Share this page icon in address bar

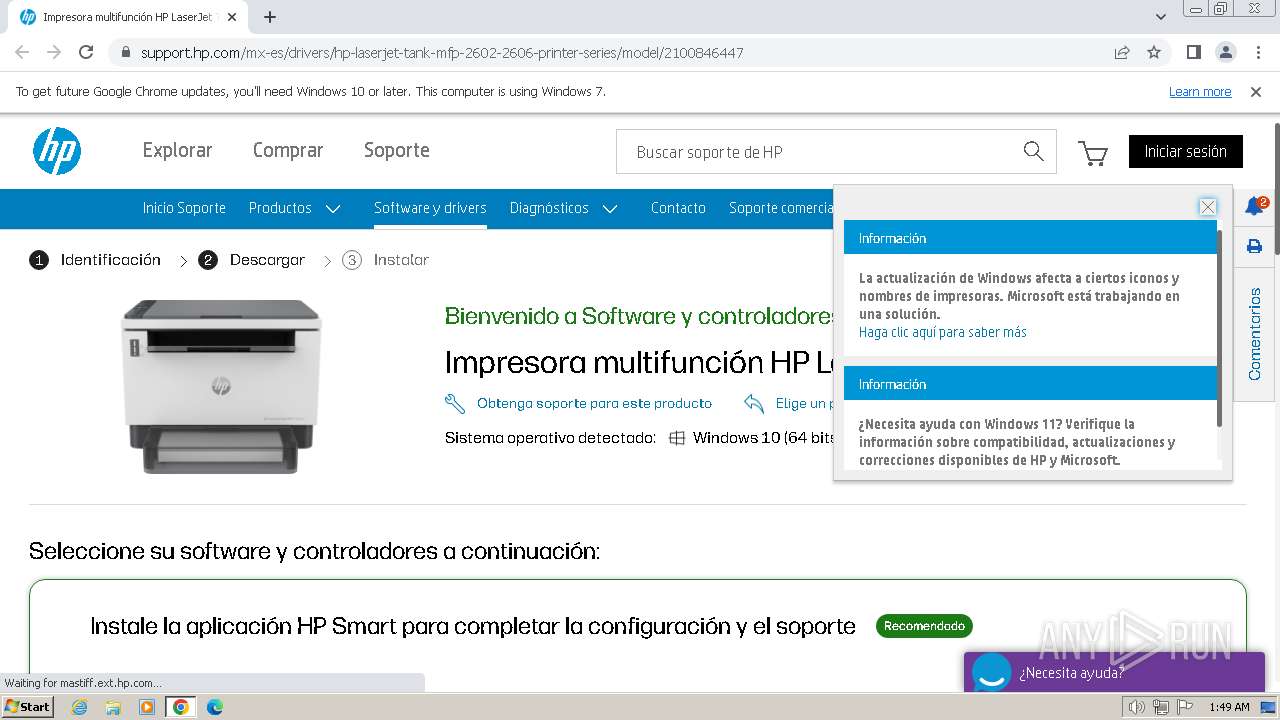click(x=1122, y=52)
